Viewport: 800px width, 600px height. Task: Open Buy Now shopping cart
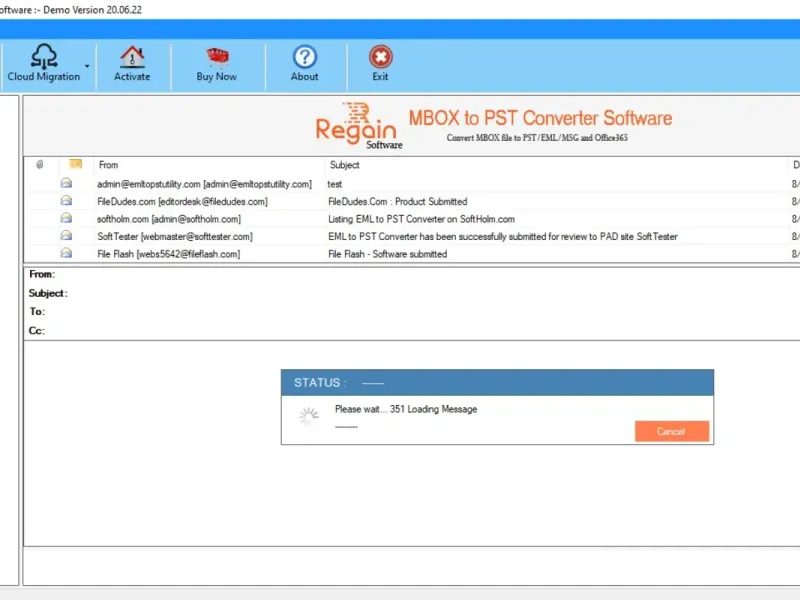click(217, 64)
